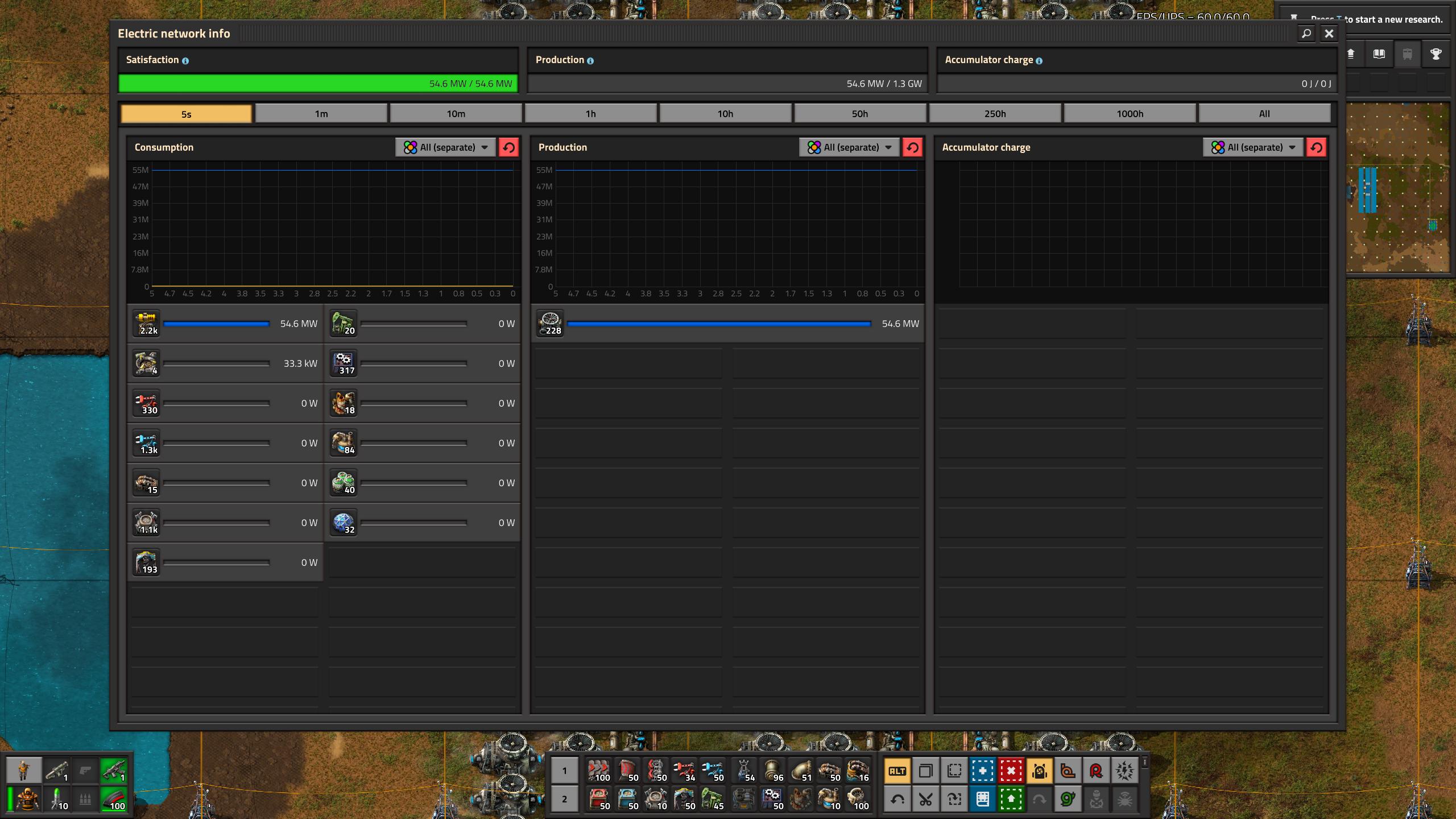The height and width of the screenshot is (819, 1456).
Task: Click the undo arrow shortcut
Action: 897,800
